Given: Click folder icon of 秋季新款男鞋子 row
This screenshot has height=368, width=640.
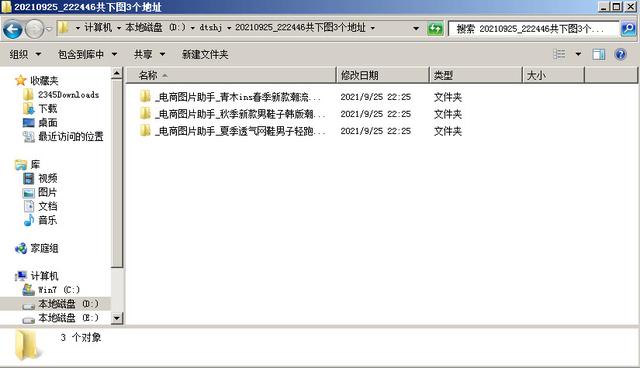Looking at the screenshot, I should pos(145,114).
